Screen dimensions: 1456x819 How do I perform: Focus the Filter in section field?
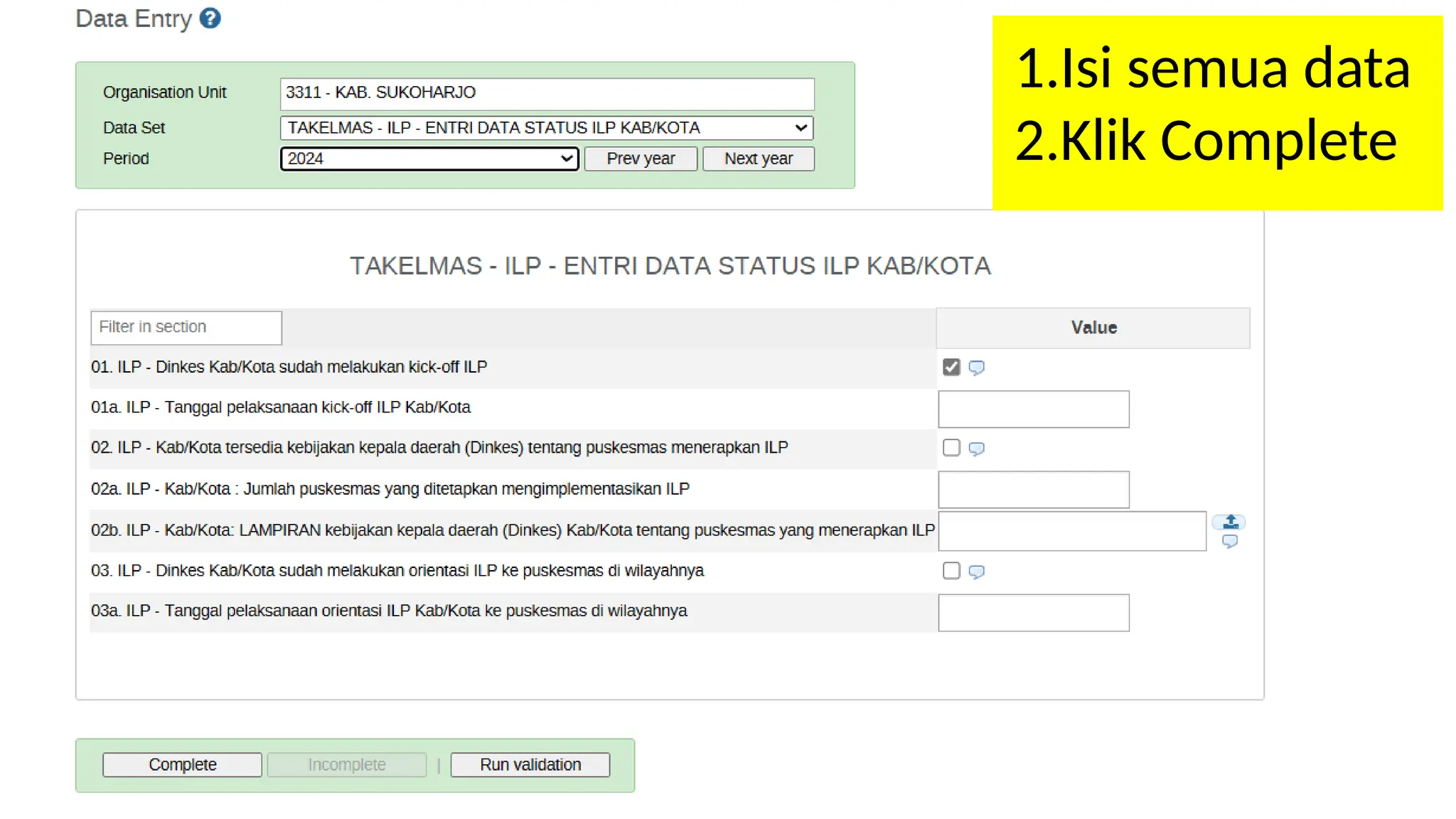(x=186, y=327)
